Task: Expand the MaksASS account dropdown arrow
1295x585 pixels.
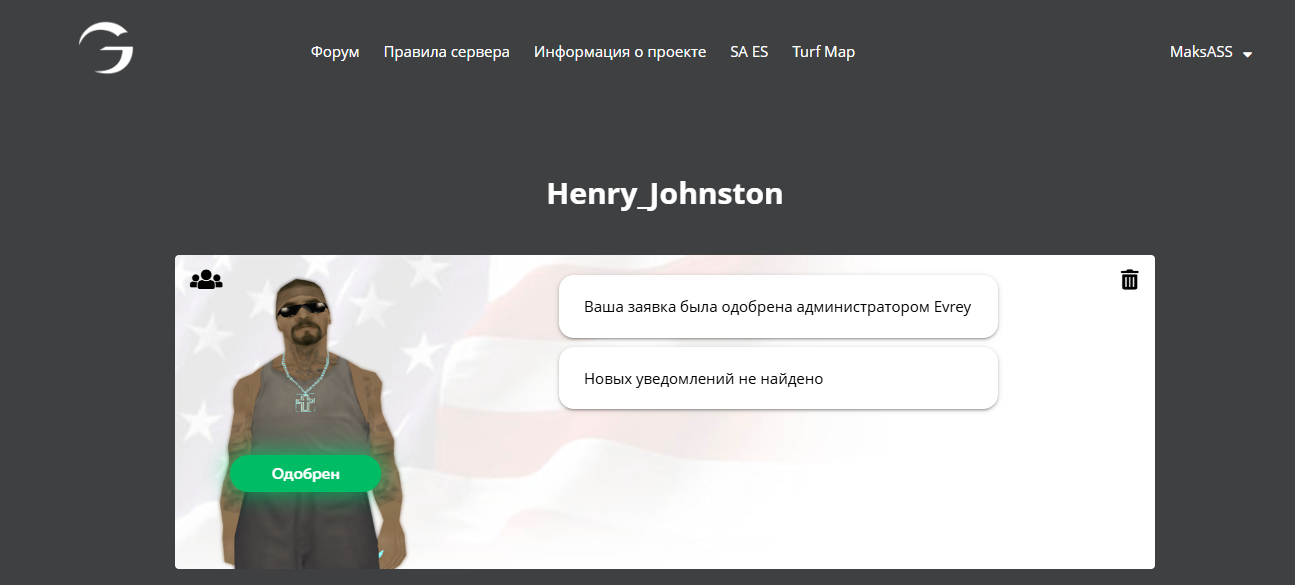Action: click(1247, 54)
